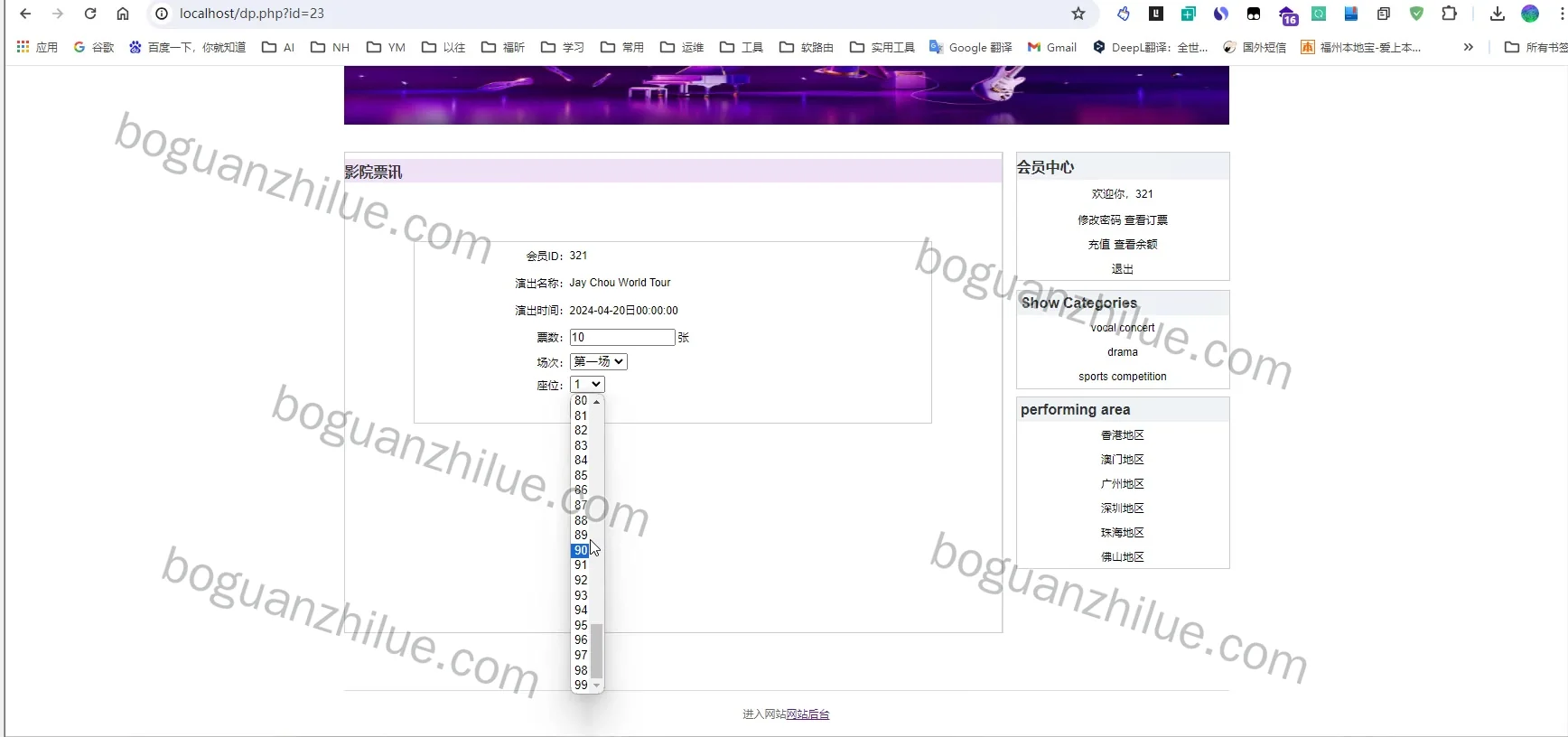1568x737 pixels.
Task: Click the seat list scroll-up arrow
Action: tap(597, 401)
